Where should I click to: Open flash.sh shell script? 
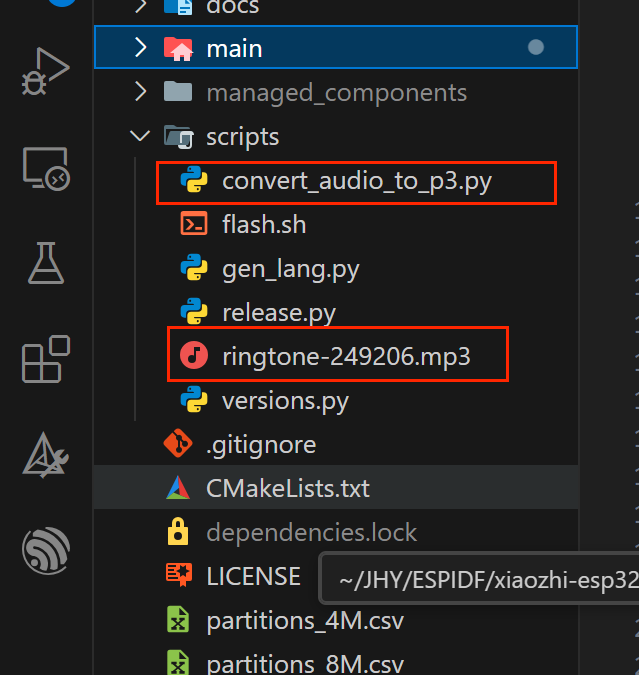coord(264,225)
